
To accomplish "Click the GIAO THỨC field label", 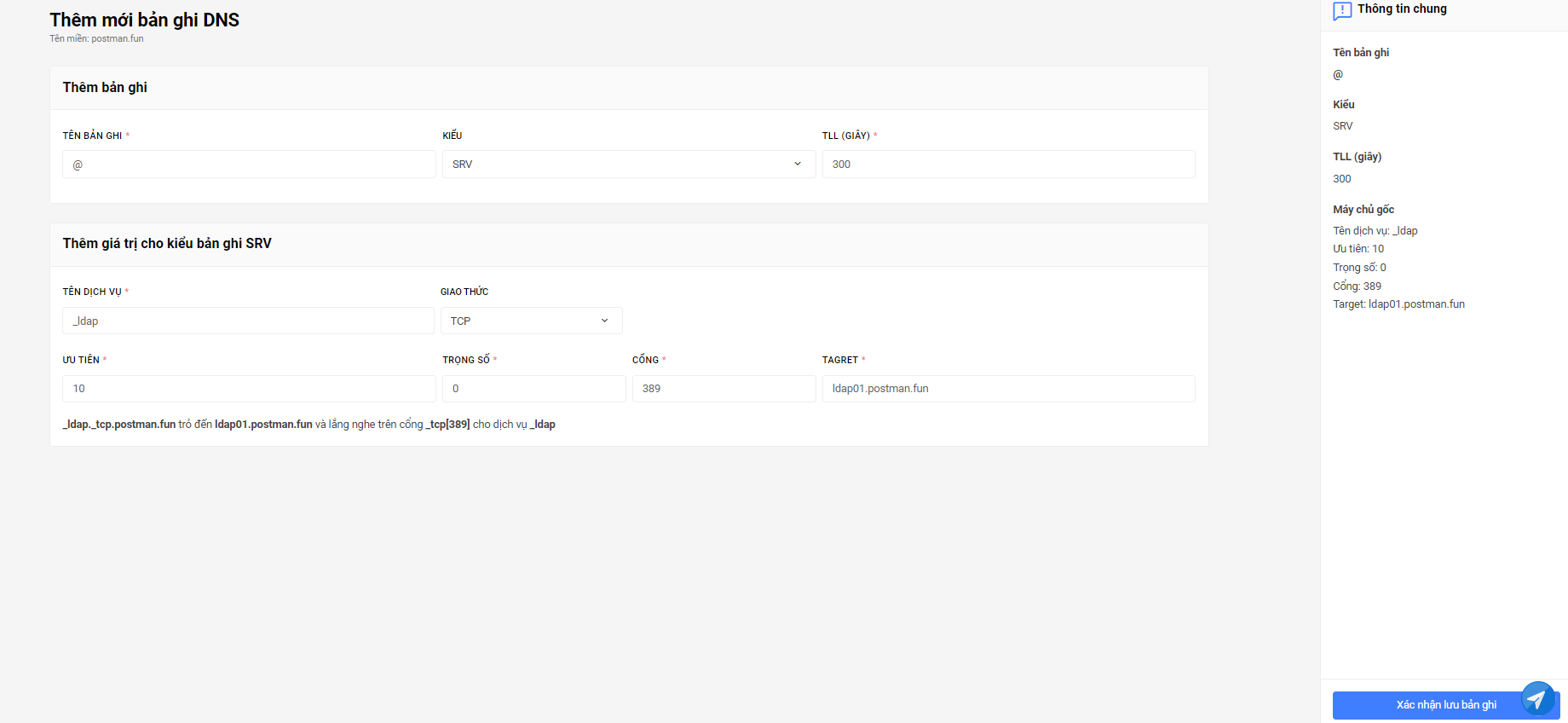I will point(464,292).
